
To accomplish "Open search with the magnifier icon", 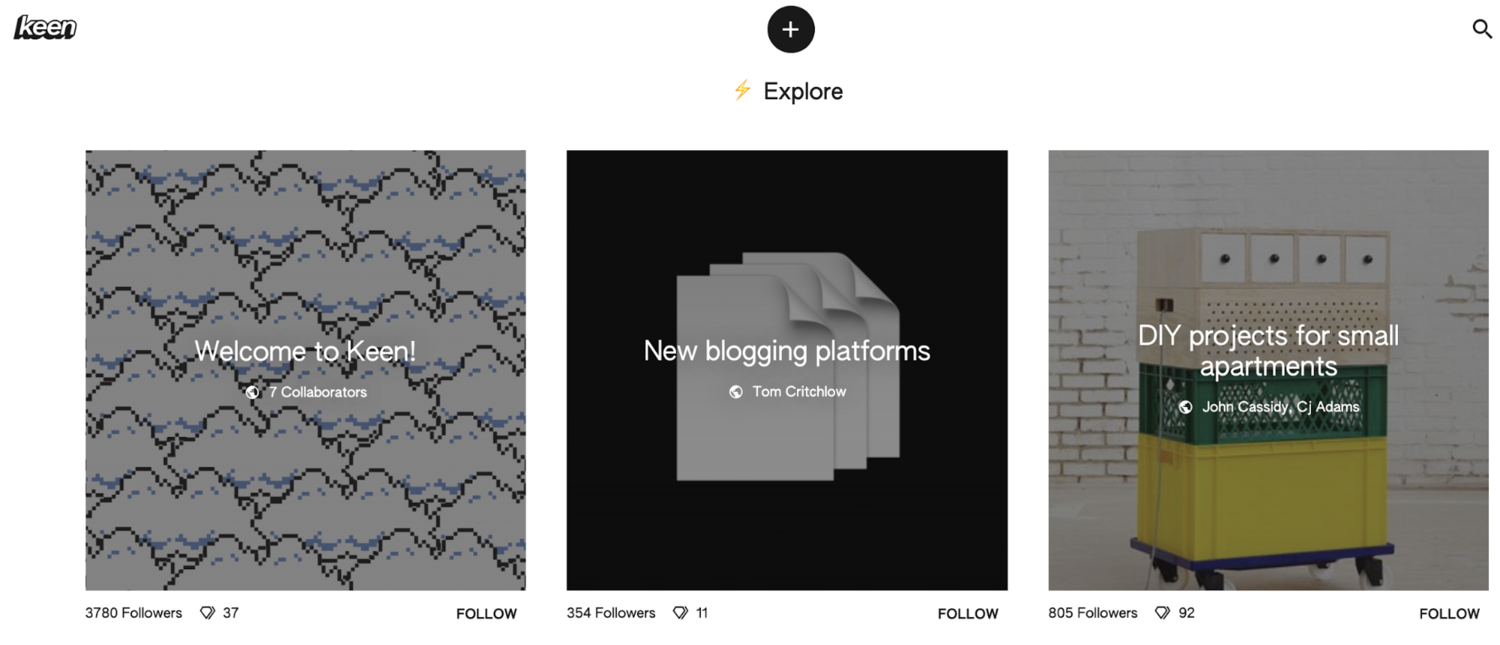I will [1482, 29].
